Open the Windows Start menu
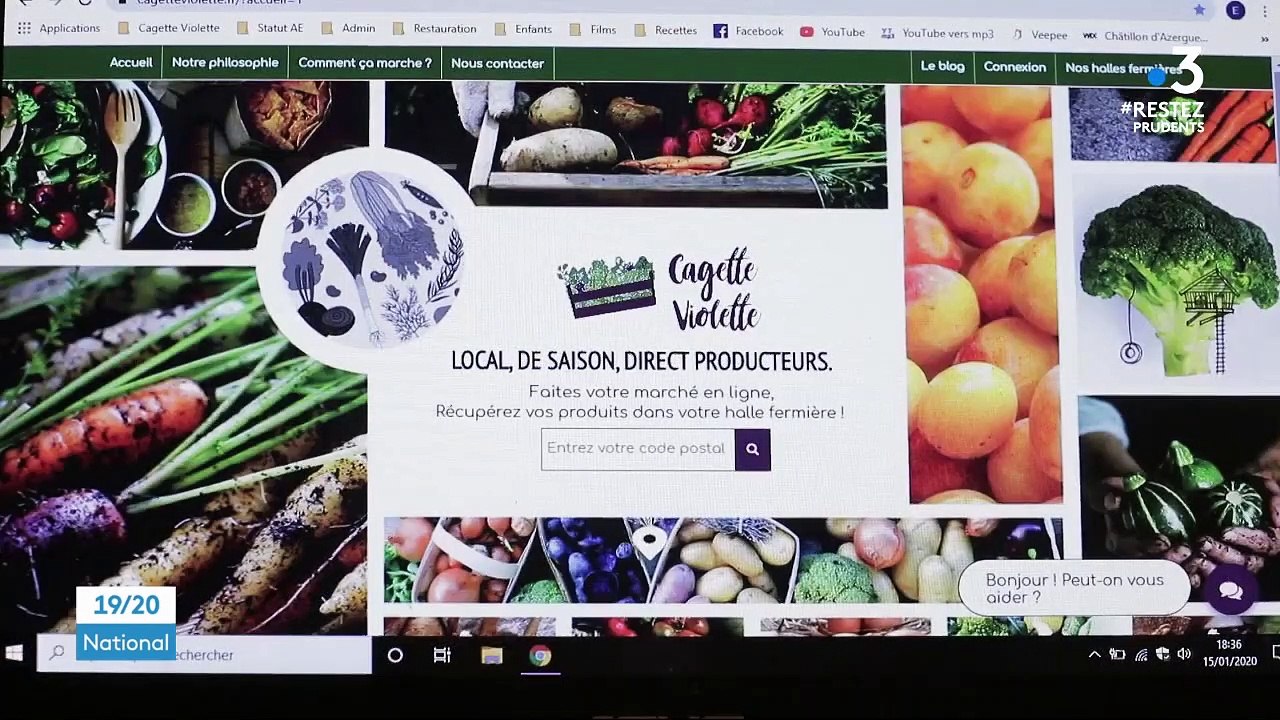 tap(14, 654)
